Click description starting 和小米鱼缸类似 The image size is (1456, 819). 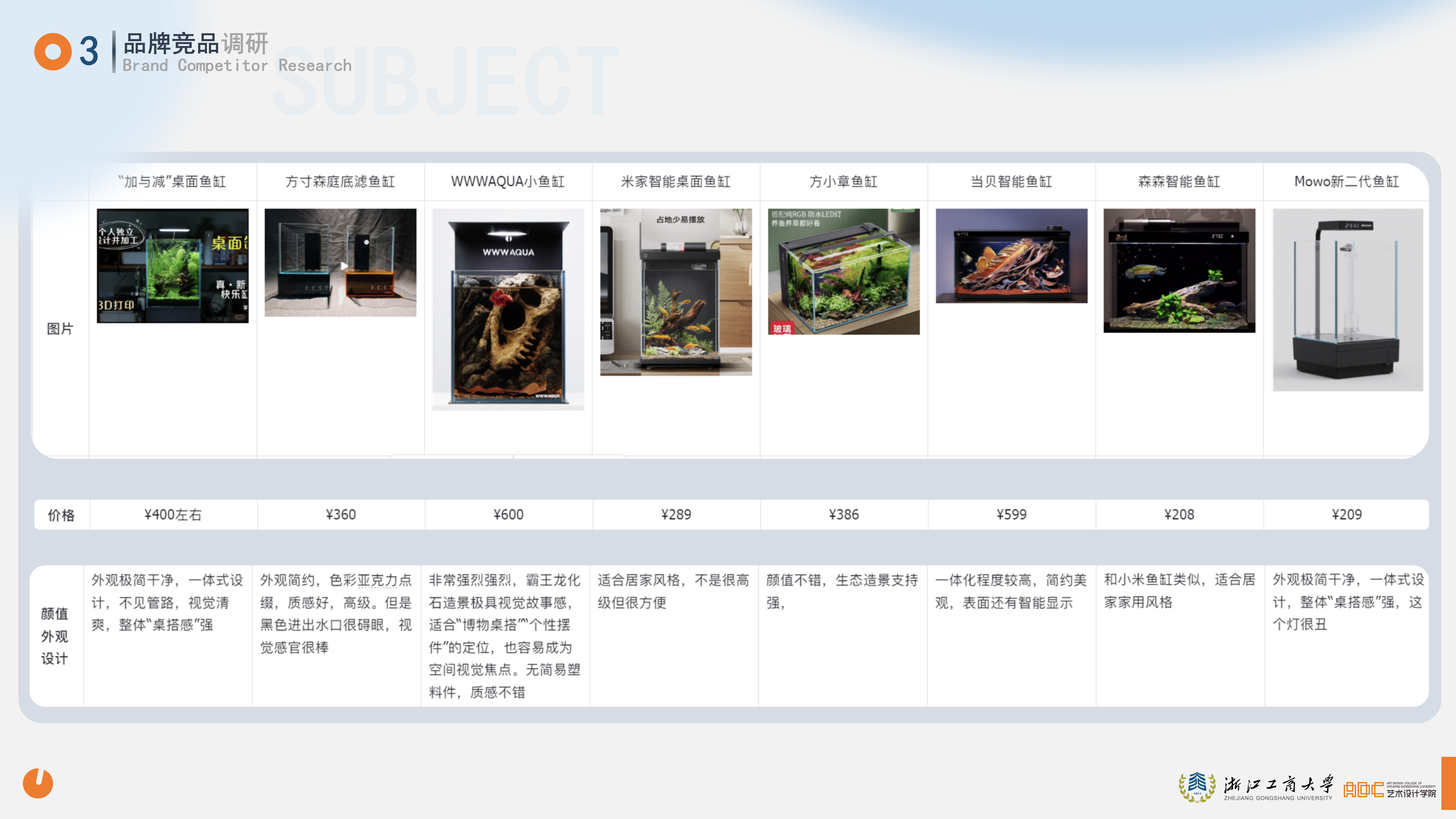[1179, 591]
